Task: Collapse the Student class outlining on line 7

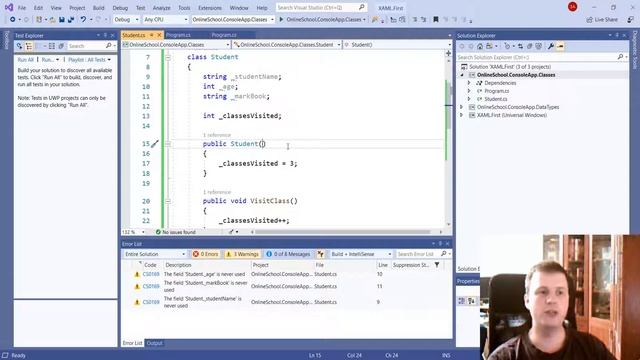Action: pos(168,58)
